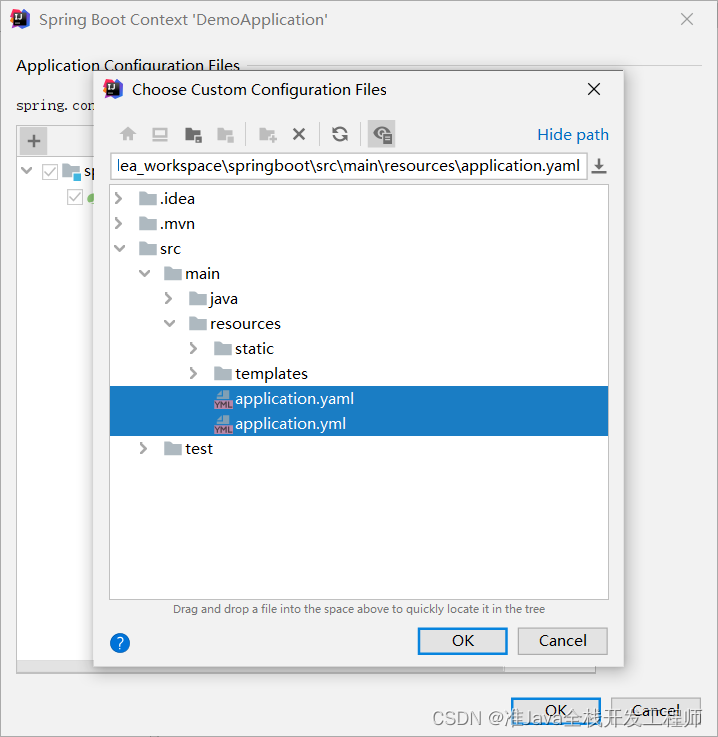Collapse the main folder node
Viewport: 718px width, 737px height.
click(x=145, y=273)
